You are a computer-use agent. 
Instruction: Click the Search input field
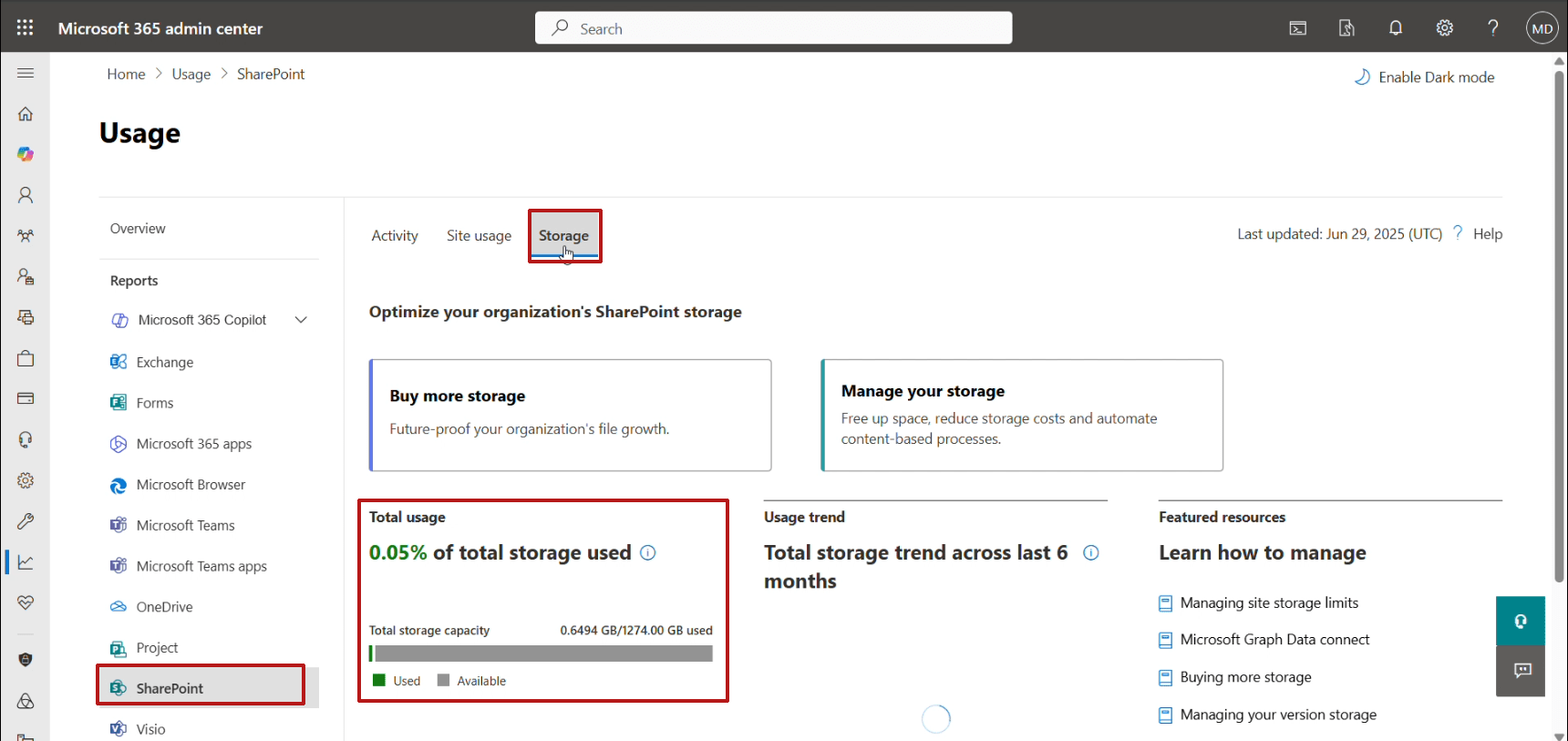(773, 28)
